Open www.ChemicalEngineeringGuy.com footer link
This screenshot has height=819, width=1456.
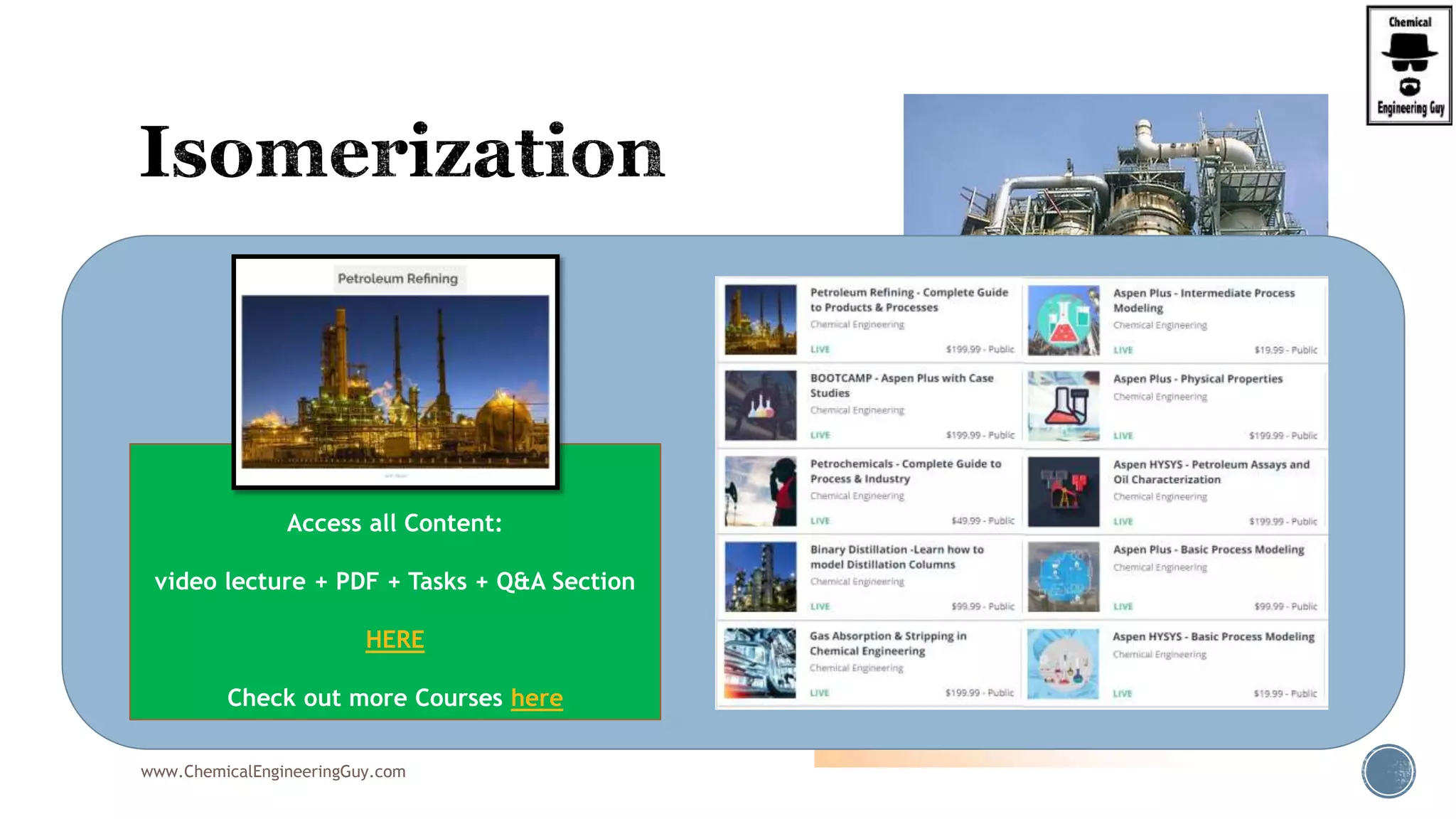(x=273, y=771)
